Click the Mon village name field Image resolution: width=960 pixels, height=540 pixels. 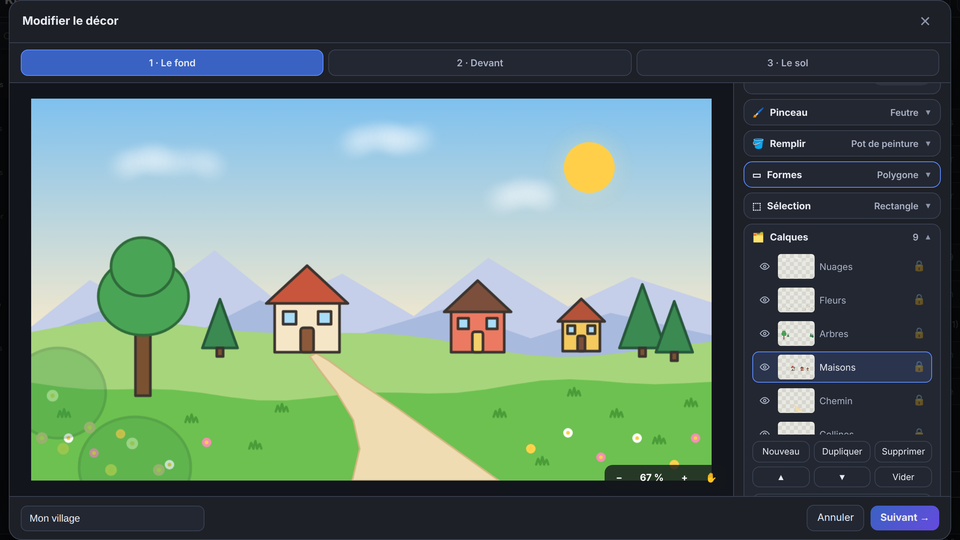pyautogui.click(x=113, y=519)
